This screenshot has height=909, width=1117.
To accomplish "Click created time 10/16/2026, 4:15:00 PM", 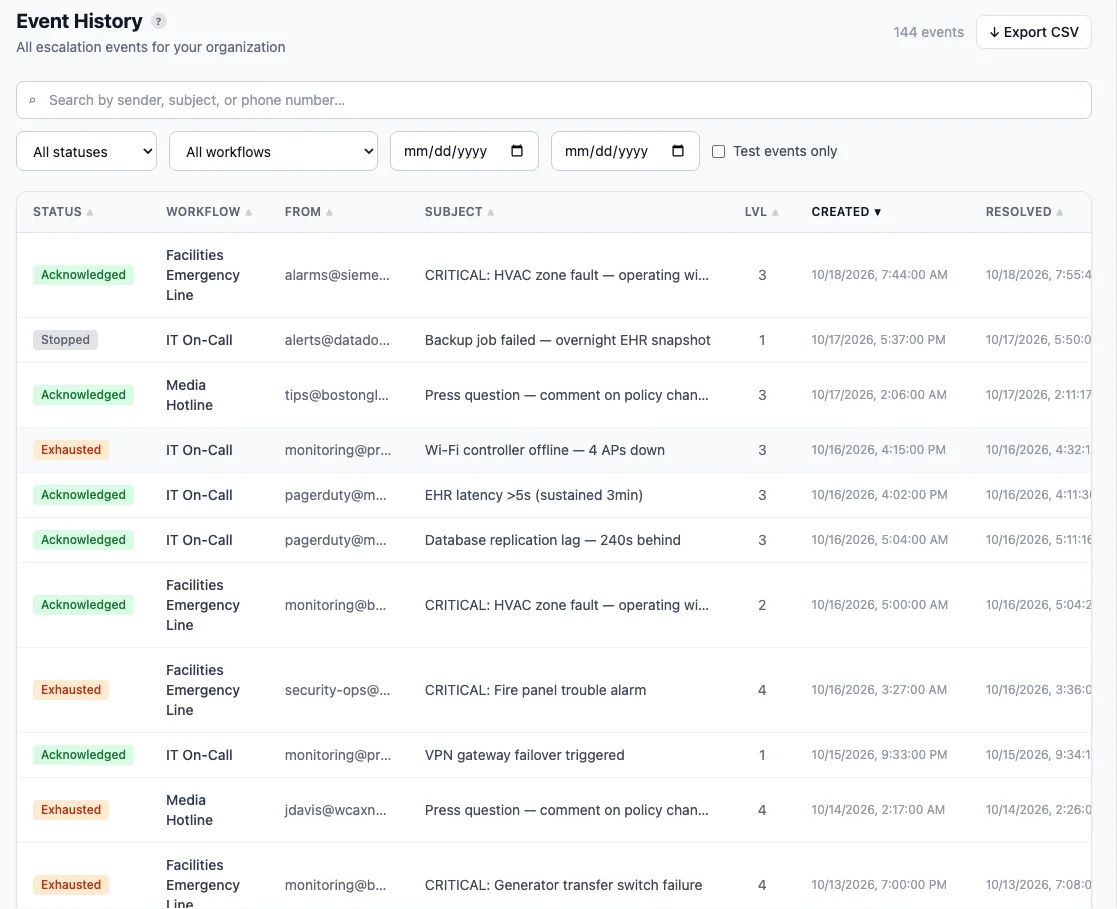I will [878, 450].
